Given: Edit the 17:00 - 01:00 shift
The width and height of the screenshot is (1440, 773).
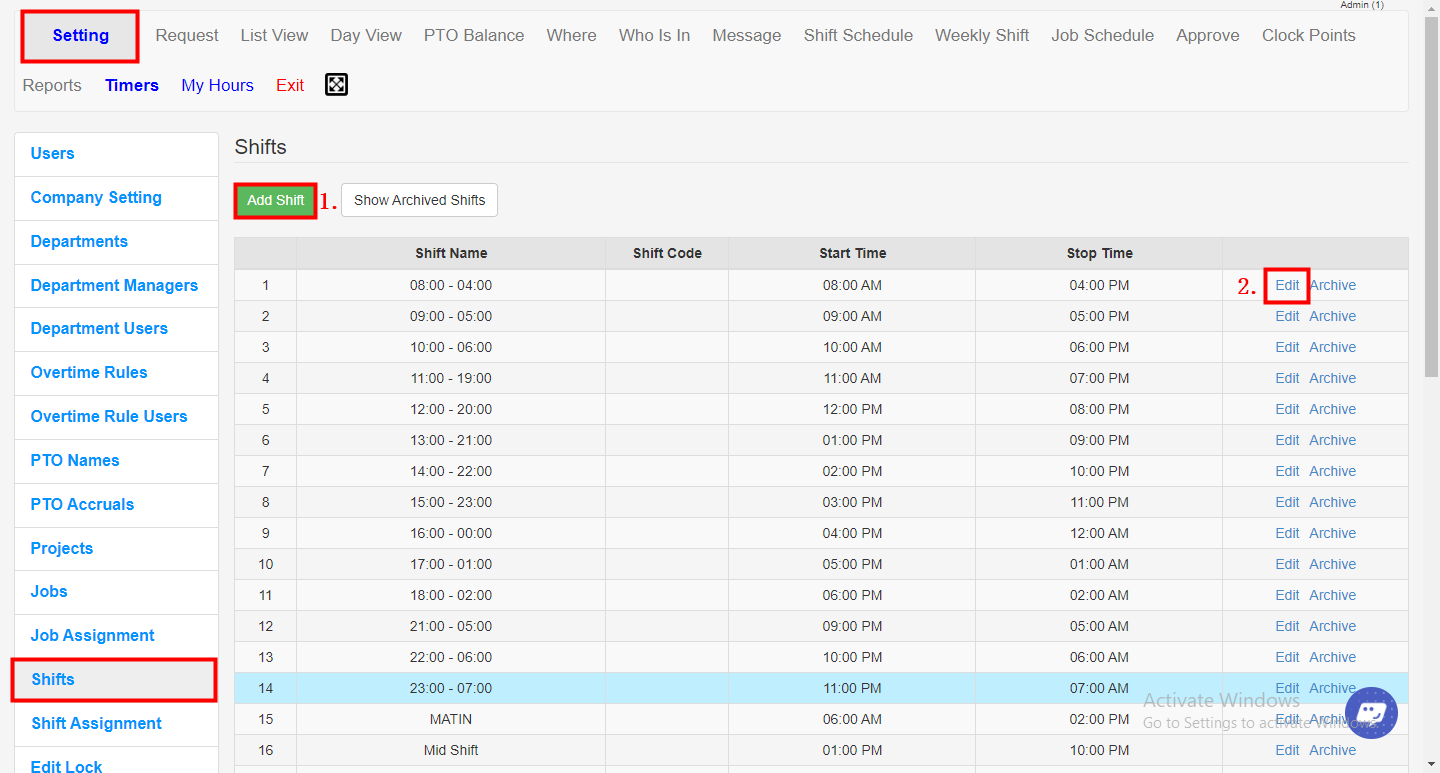Looking at the screenshot, I should point(1287,564).
